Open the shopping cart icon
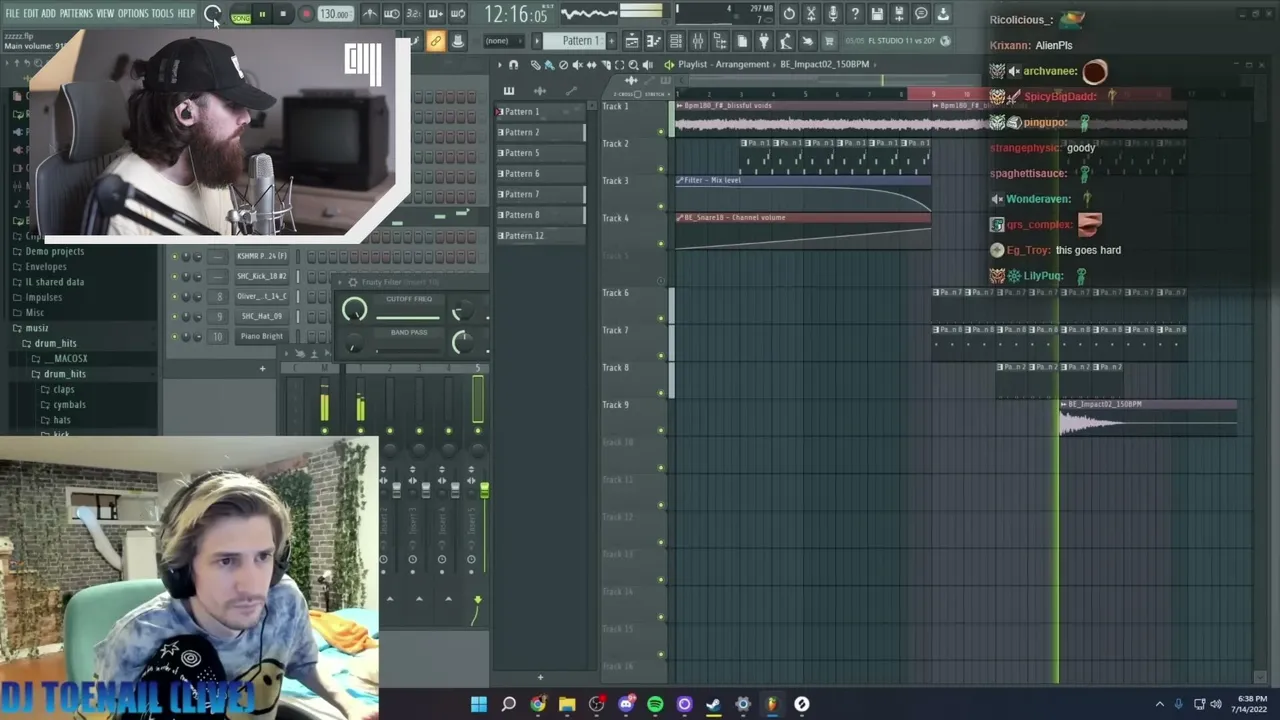Screen dimensions: 1280x720 829,41
